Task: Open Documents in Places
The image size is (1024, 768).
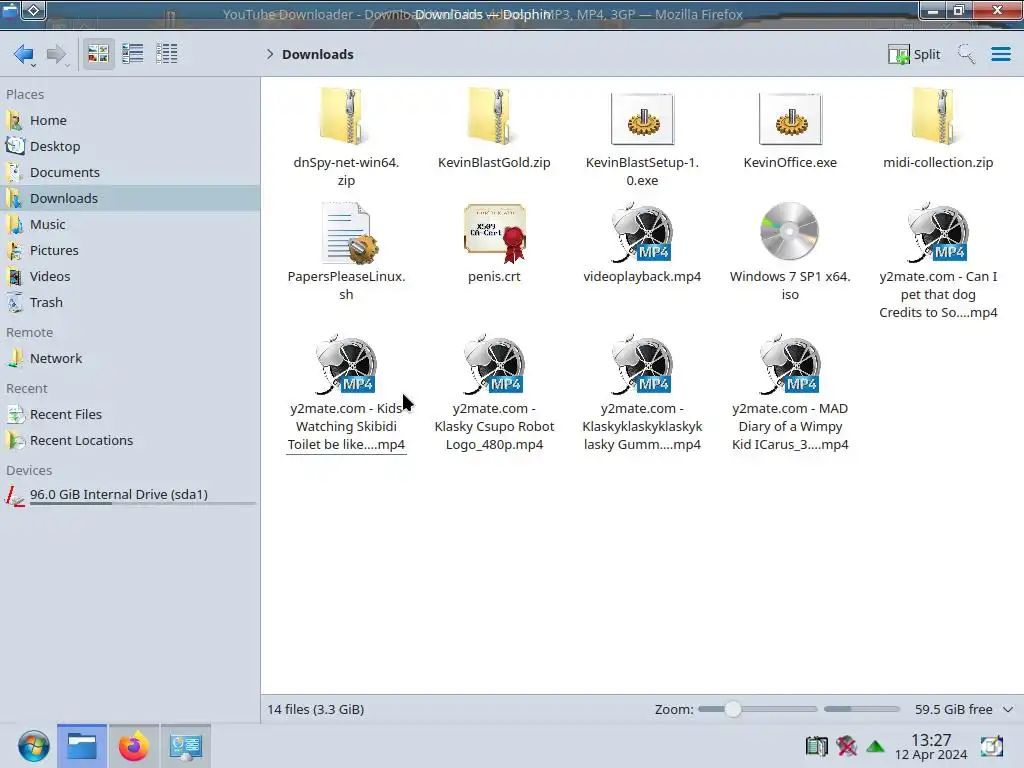Action: click(x=130, y=172)
